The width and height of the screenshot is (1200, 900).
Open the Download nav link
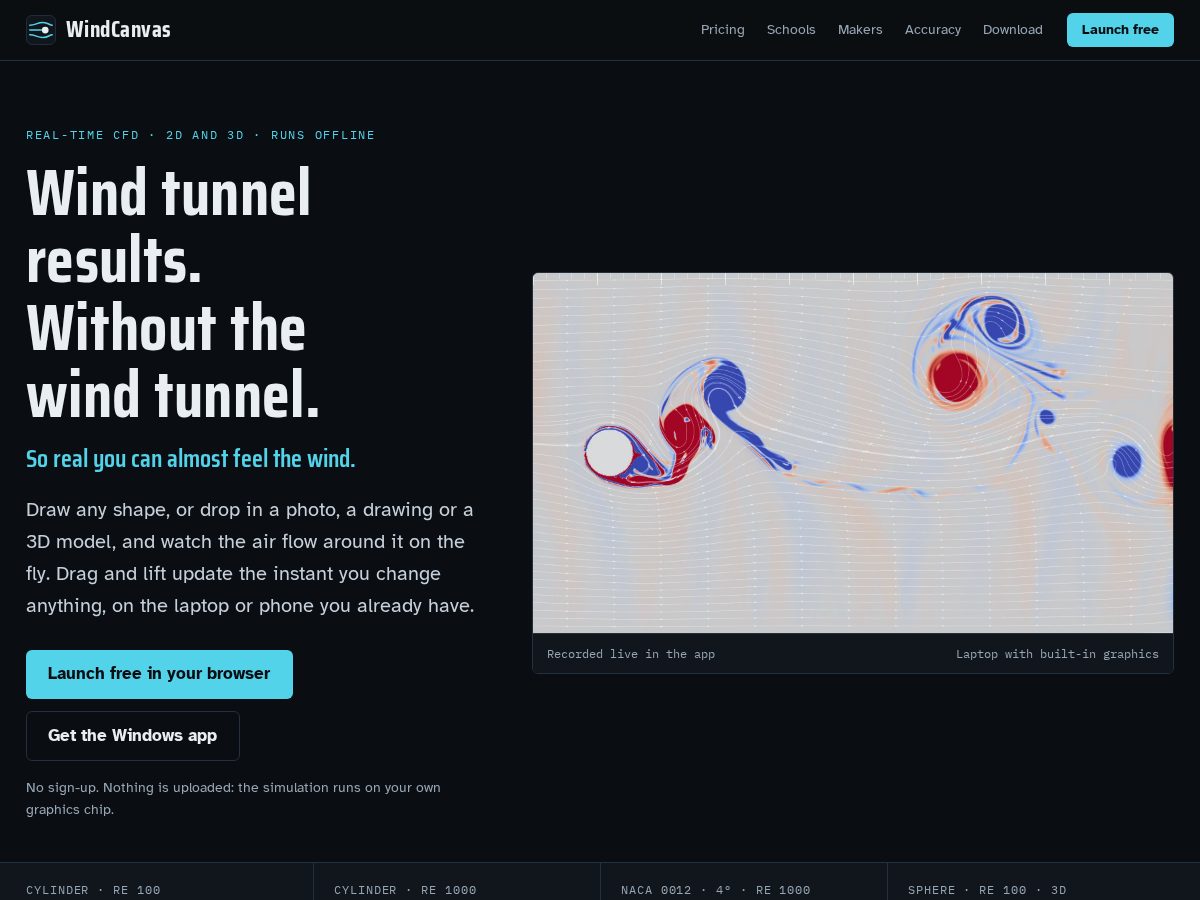(x=1013, y=30)
